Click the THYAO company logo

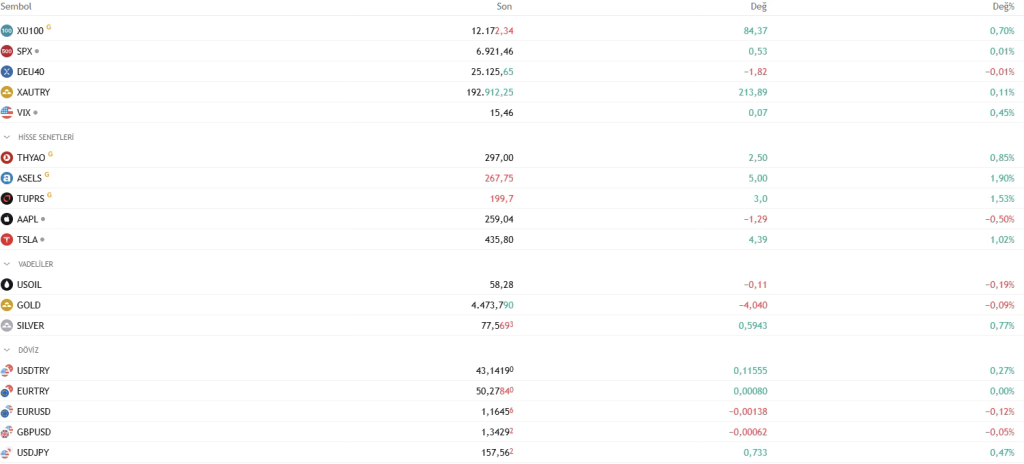(7, 158)
